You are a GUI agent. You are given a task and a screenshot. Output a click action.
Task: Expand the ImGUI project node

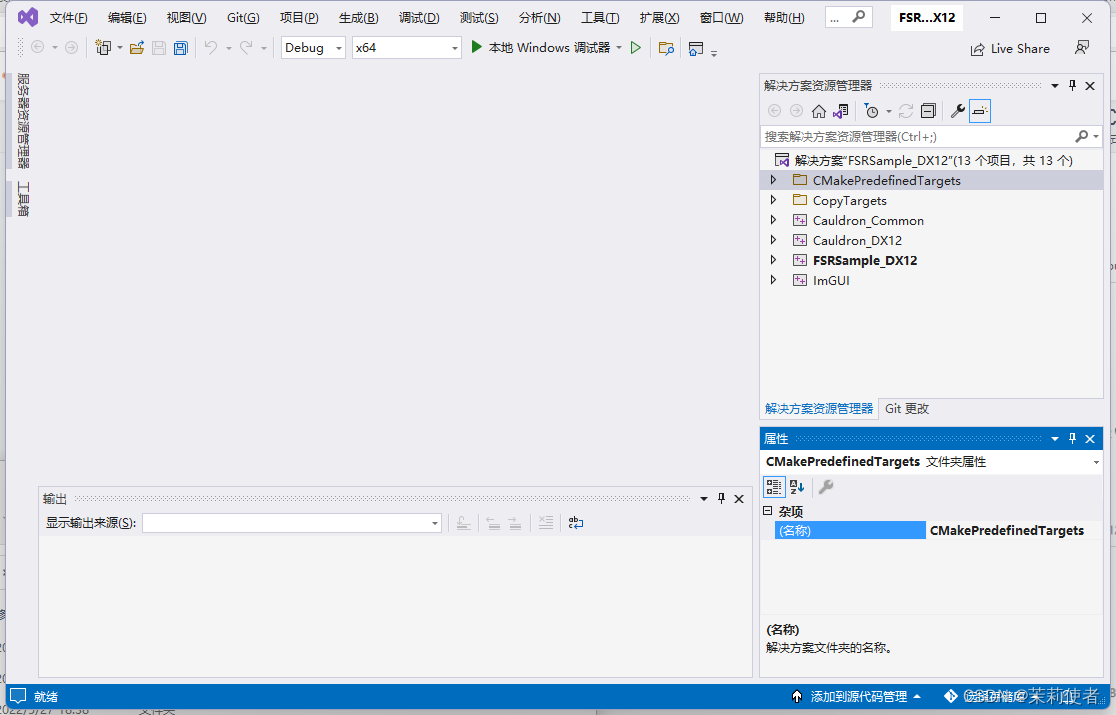pos(774,280)
